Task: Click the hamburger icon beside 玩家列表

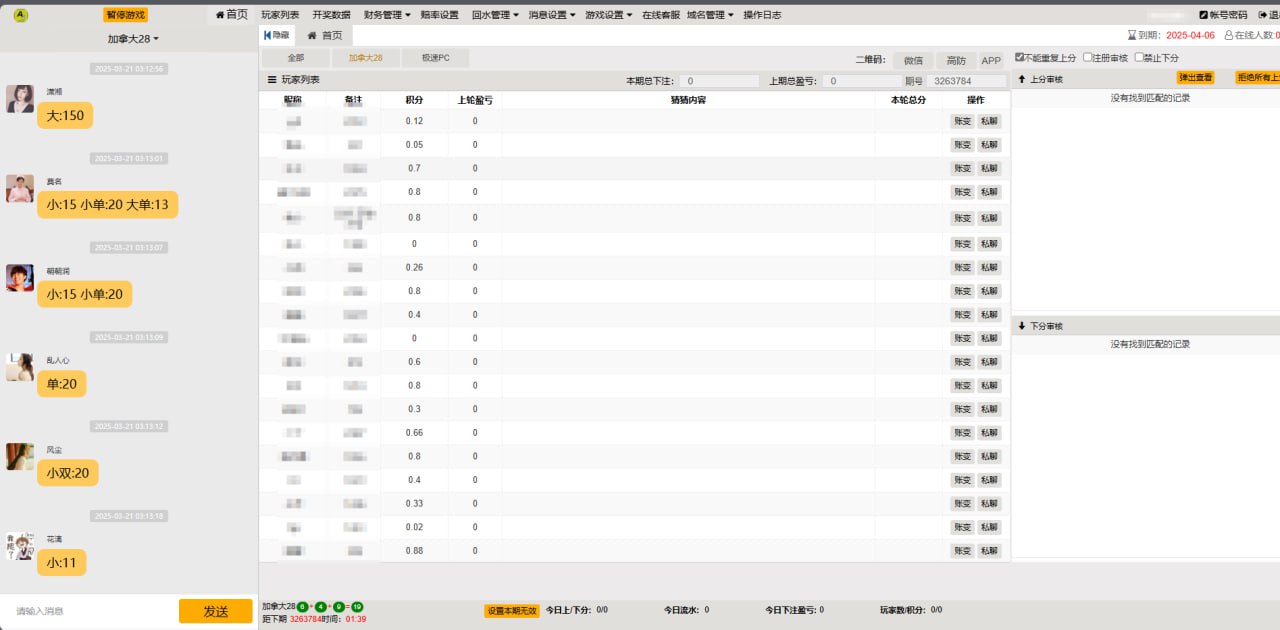Action: [x=270, y=79]
